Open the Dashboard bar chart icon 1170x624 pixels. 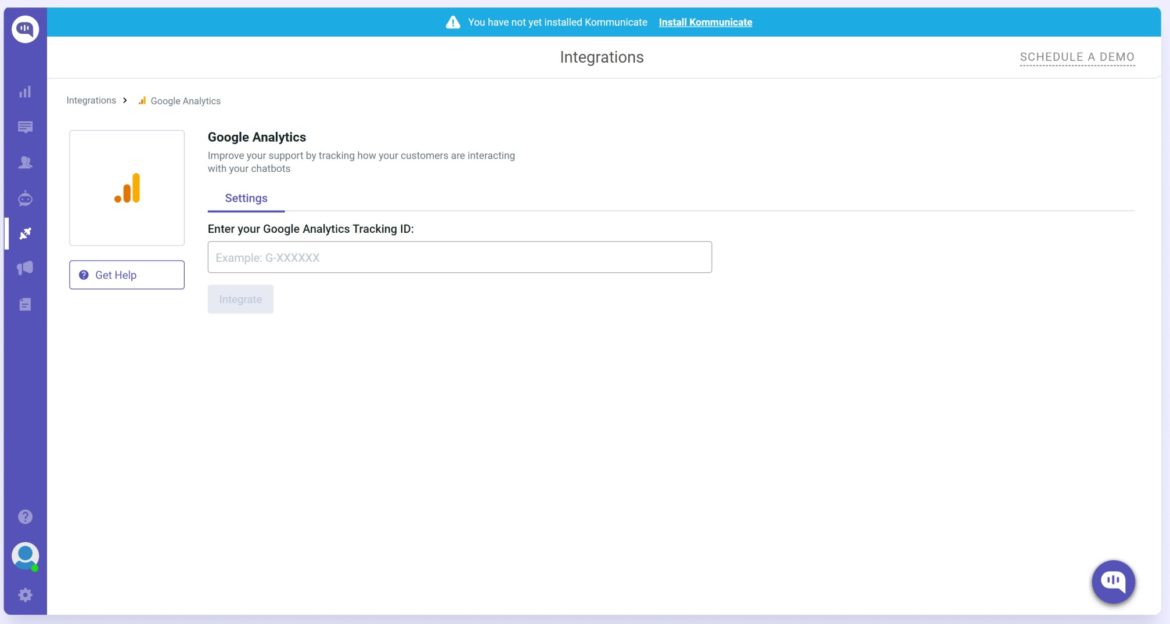pyautogui.click(x=25, y=92)
